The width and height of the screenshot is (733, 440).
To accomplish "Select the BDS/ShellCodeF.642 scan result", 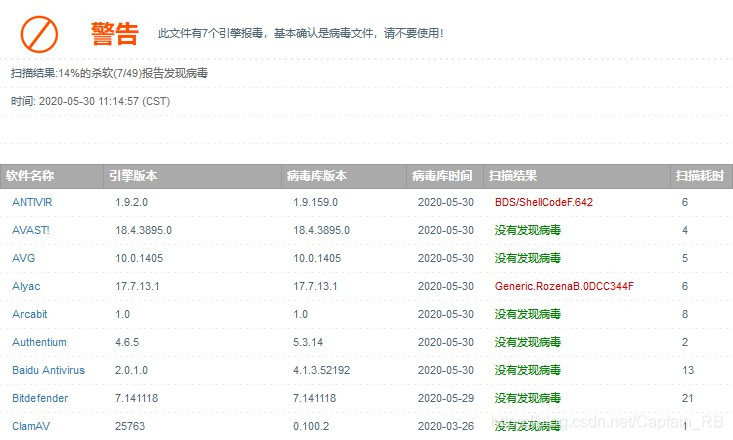I will pos(544,202).
